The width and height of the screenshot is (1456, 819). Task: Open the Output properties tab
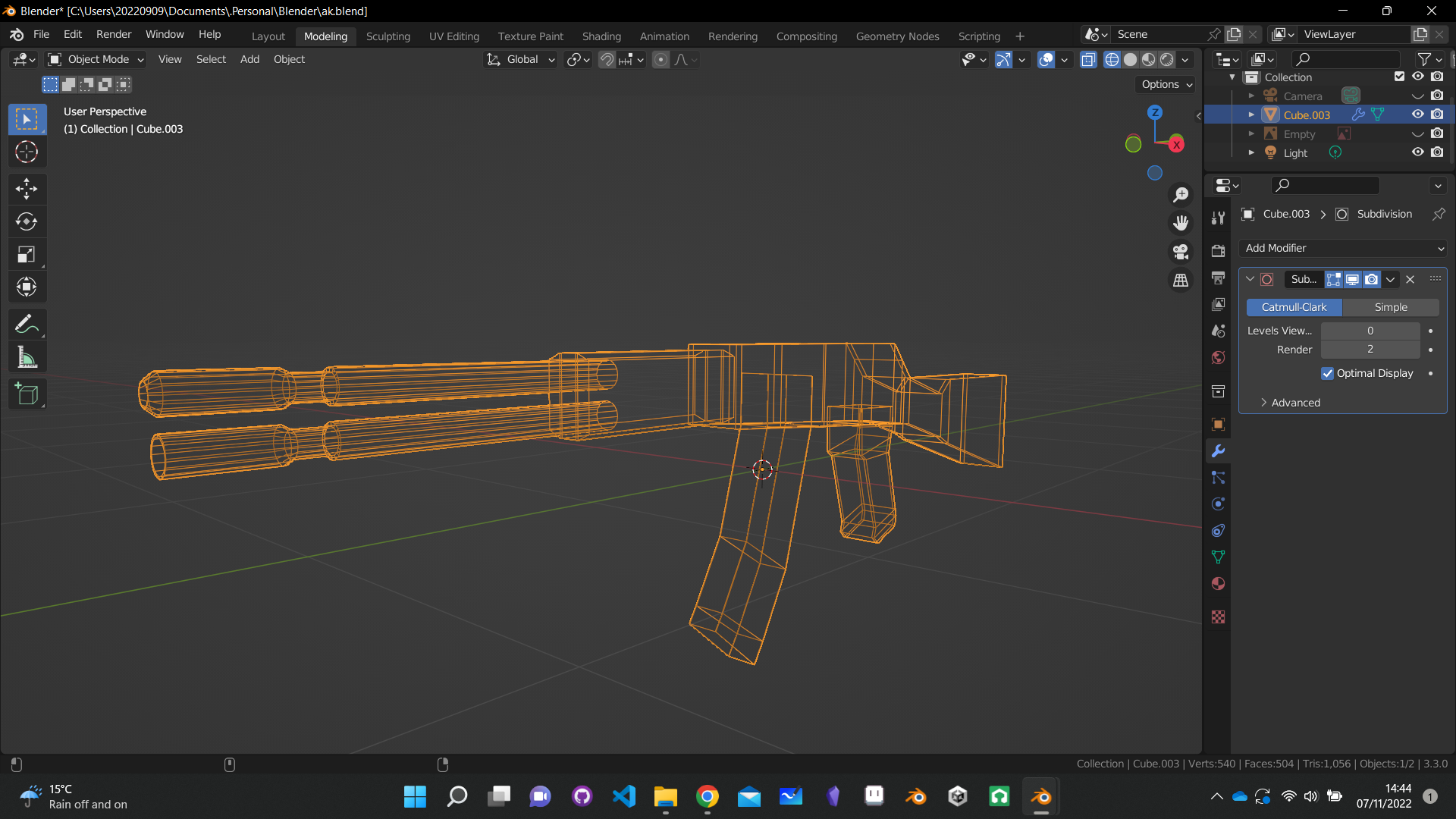coord(1218,278)
